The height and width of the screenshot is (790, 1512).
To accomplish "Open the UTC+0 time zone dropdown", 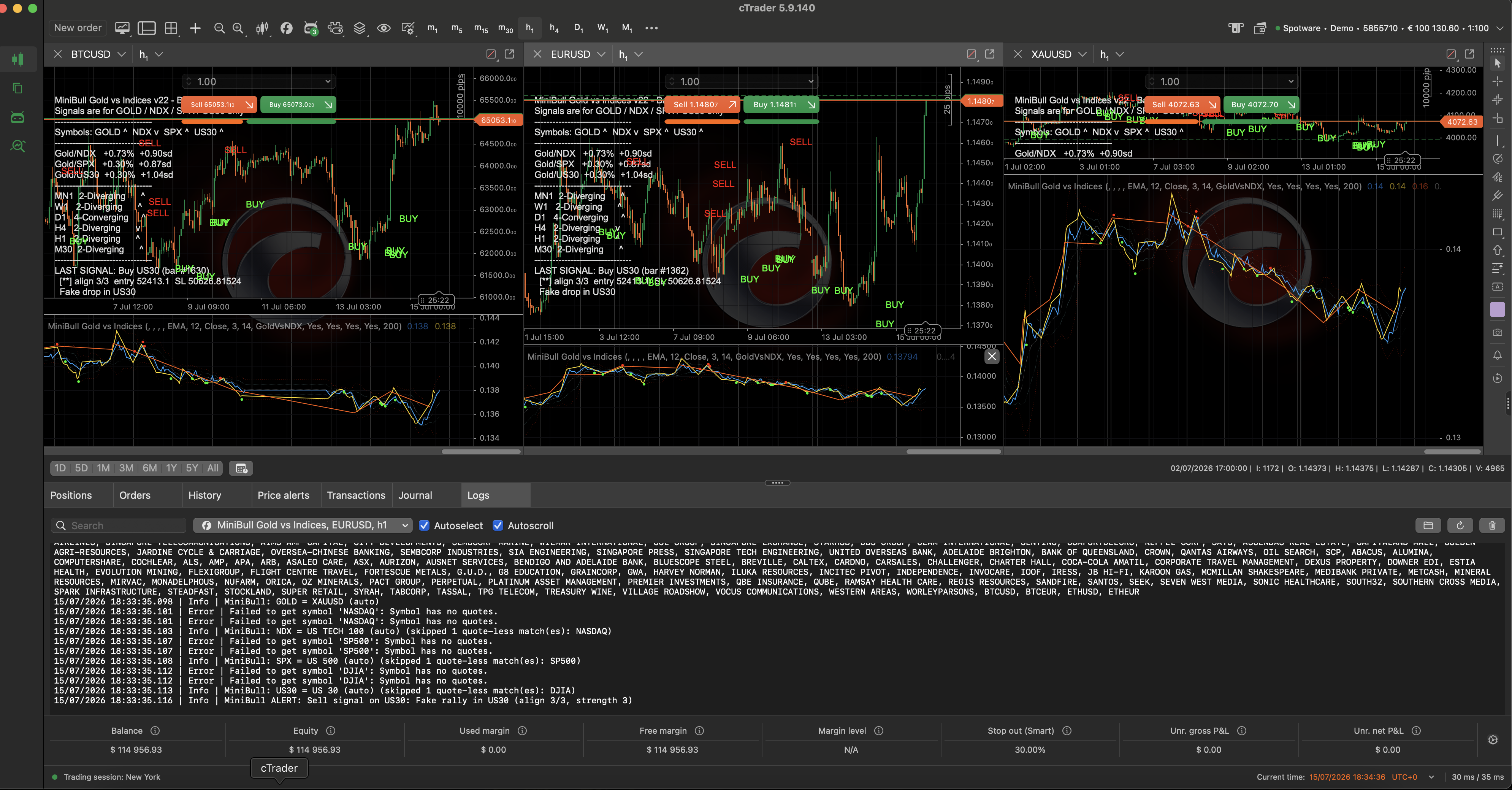I will 1431,777.
